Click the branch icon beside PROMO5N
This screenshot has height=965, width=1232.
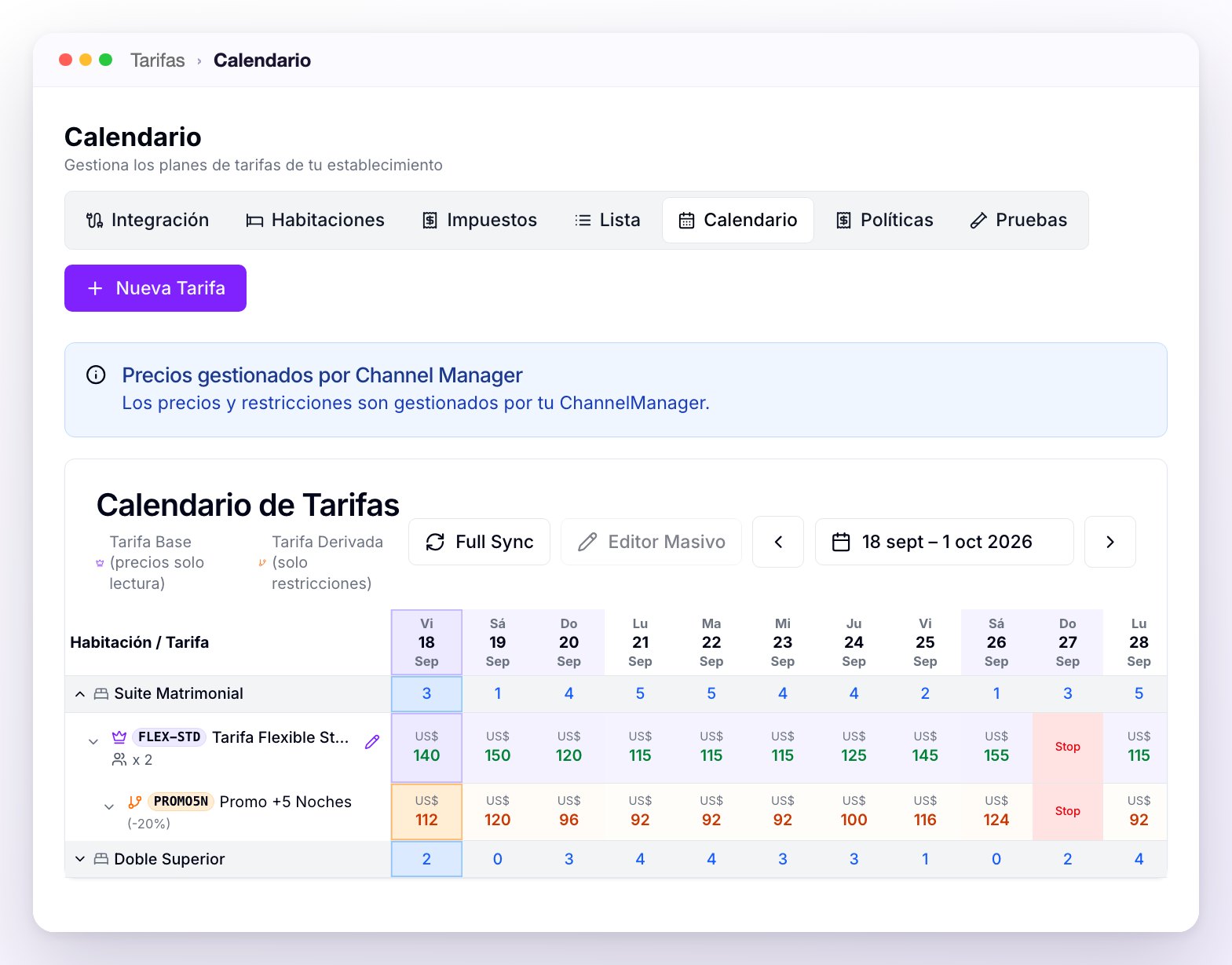point(135,802)
